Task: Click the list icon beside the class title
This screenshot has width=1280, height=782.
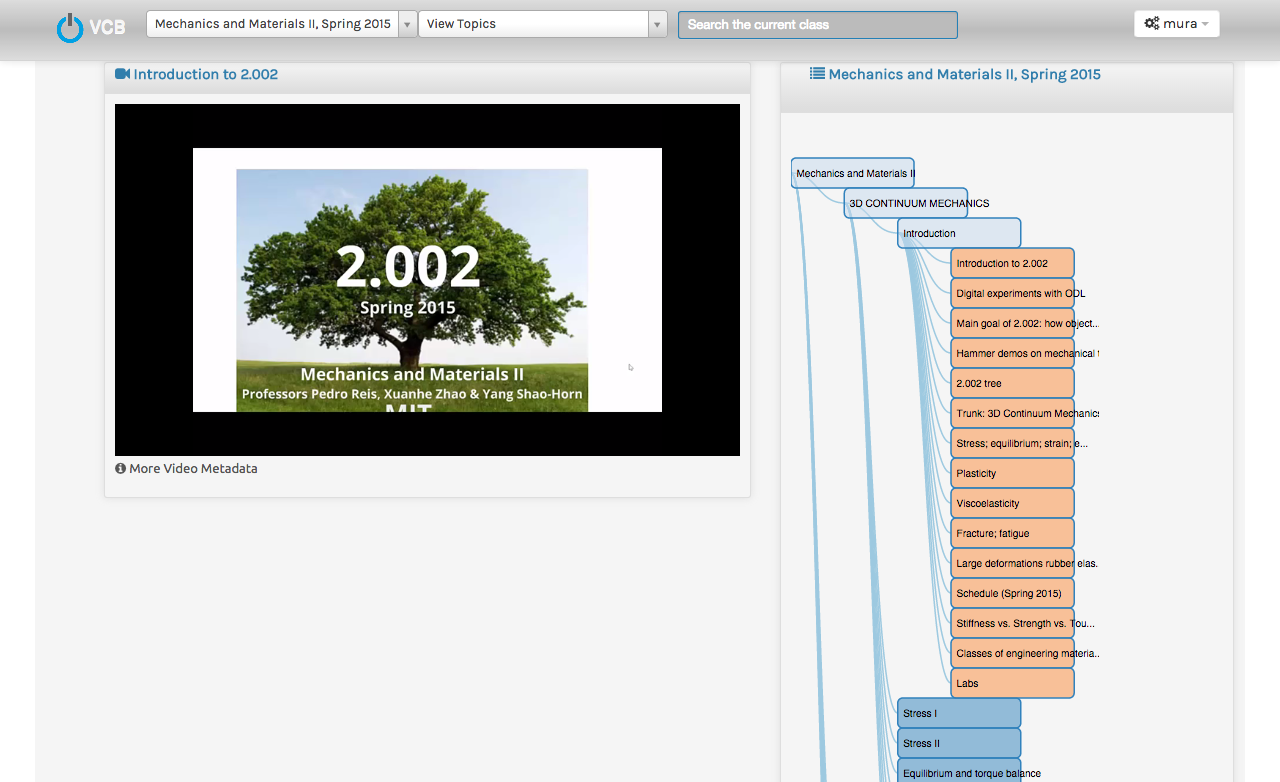Action: pos(817,74)
